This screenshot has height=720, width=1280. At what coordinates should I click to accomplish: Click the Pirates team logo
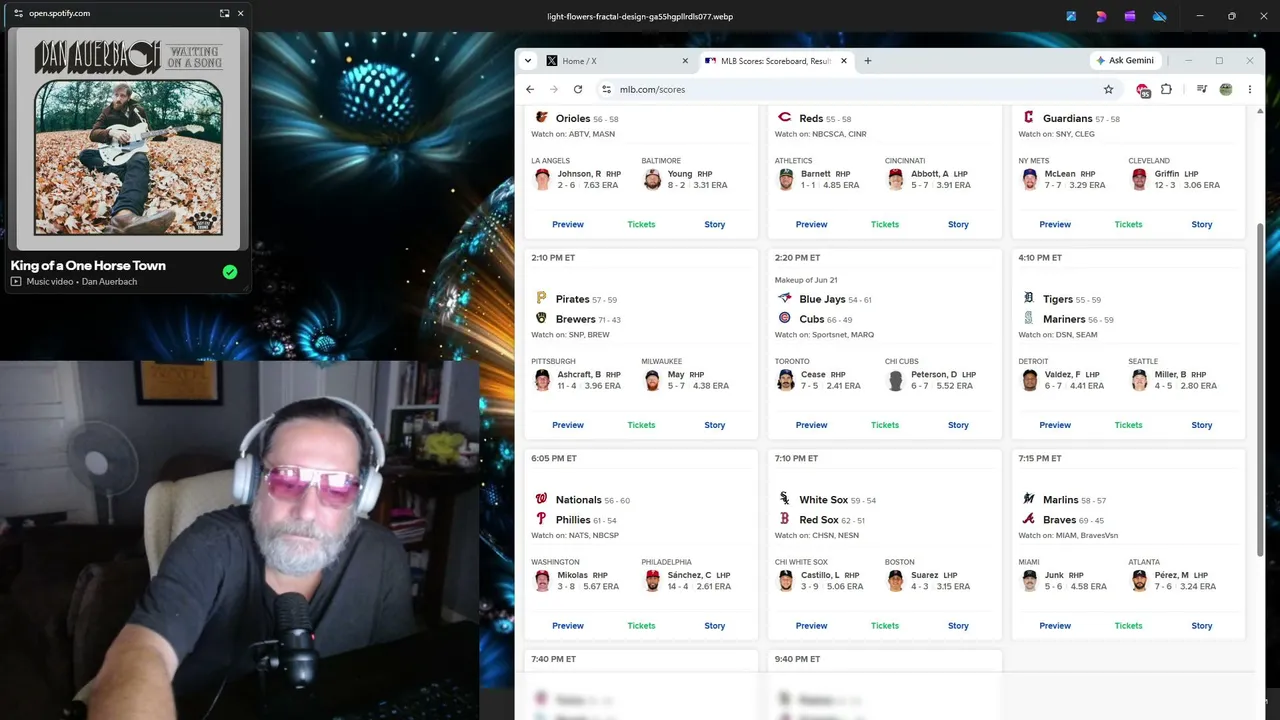(542, 299)
